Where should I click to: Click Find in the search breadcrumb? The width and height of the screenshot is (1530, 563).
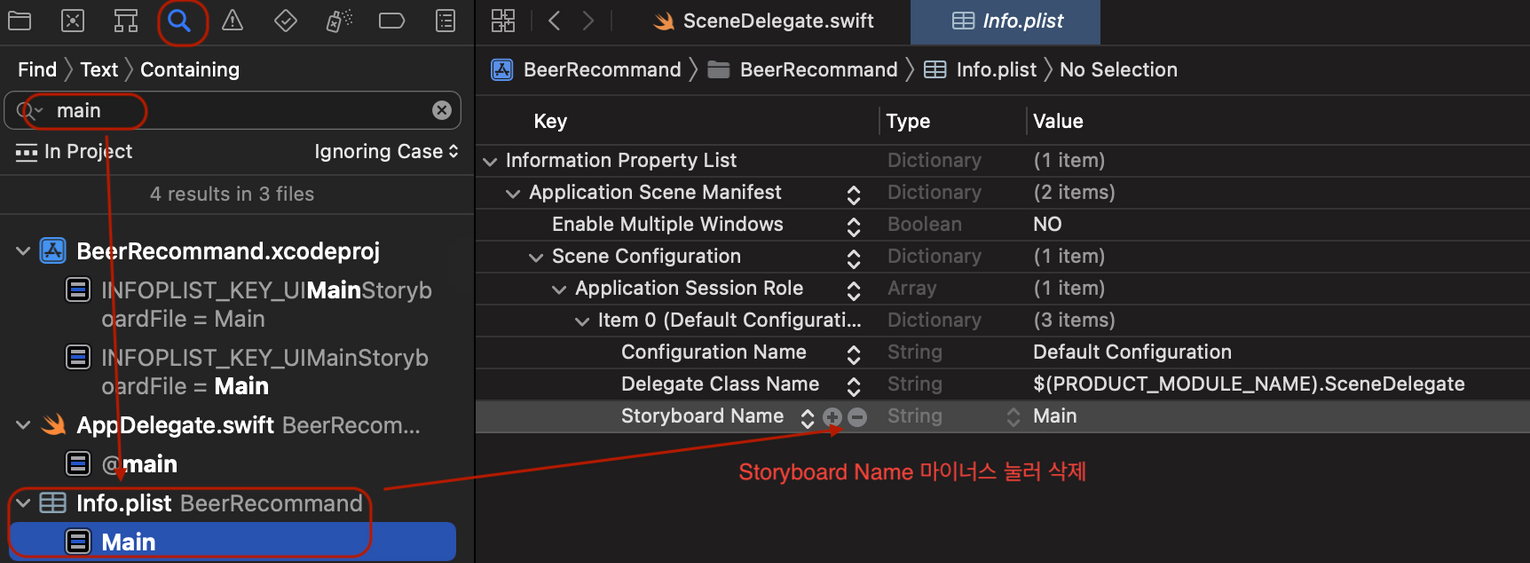click(x=37, y=69)
